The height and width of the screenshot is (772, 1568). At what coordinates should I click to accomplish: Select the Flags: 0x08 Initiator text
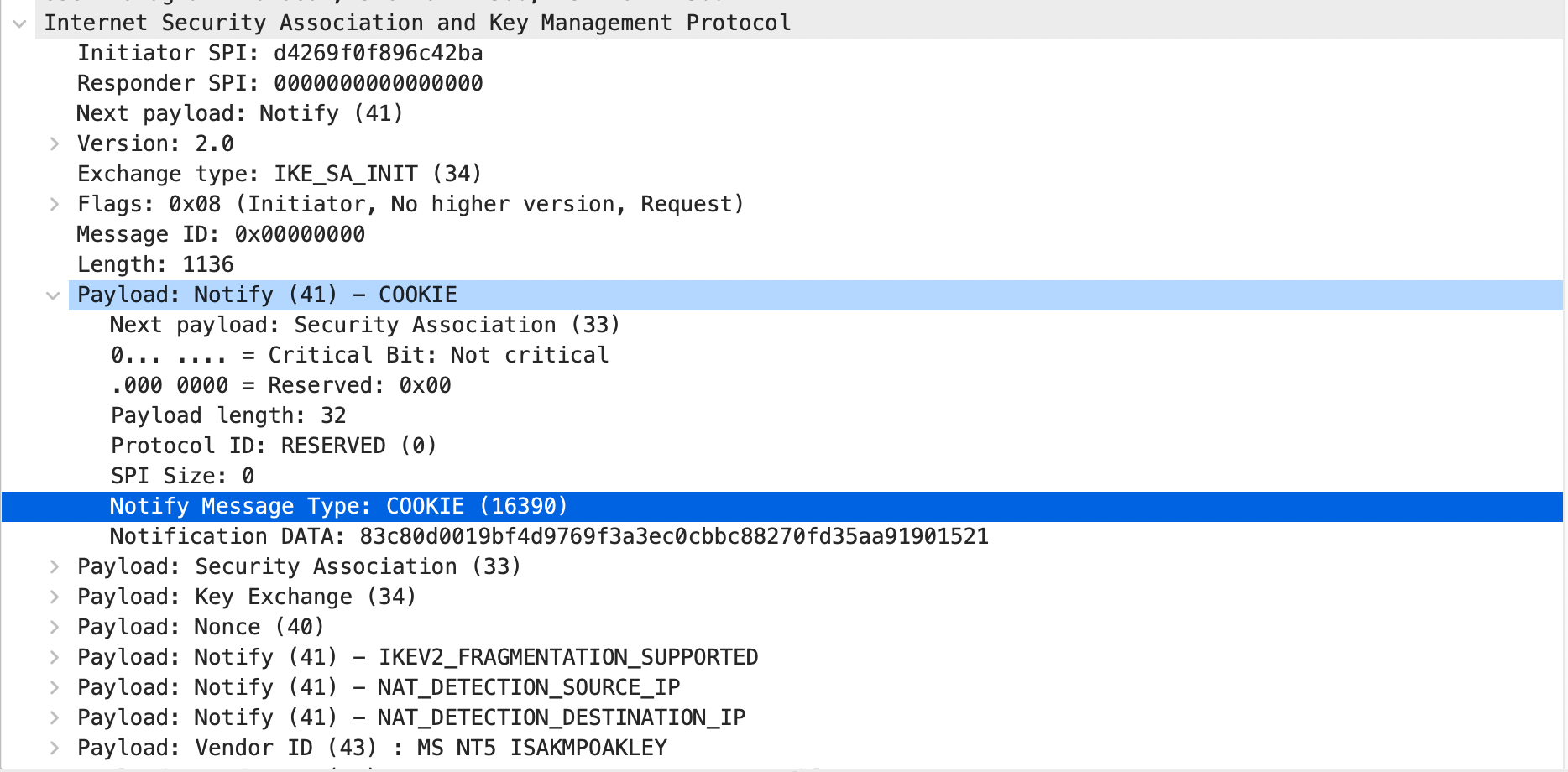coord(410,205)
